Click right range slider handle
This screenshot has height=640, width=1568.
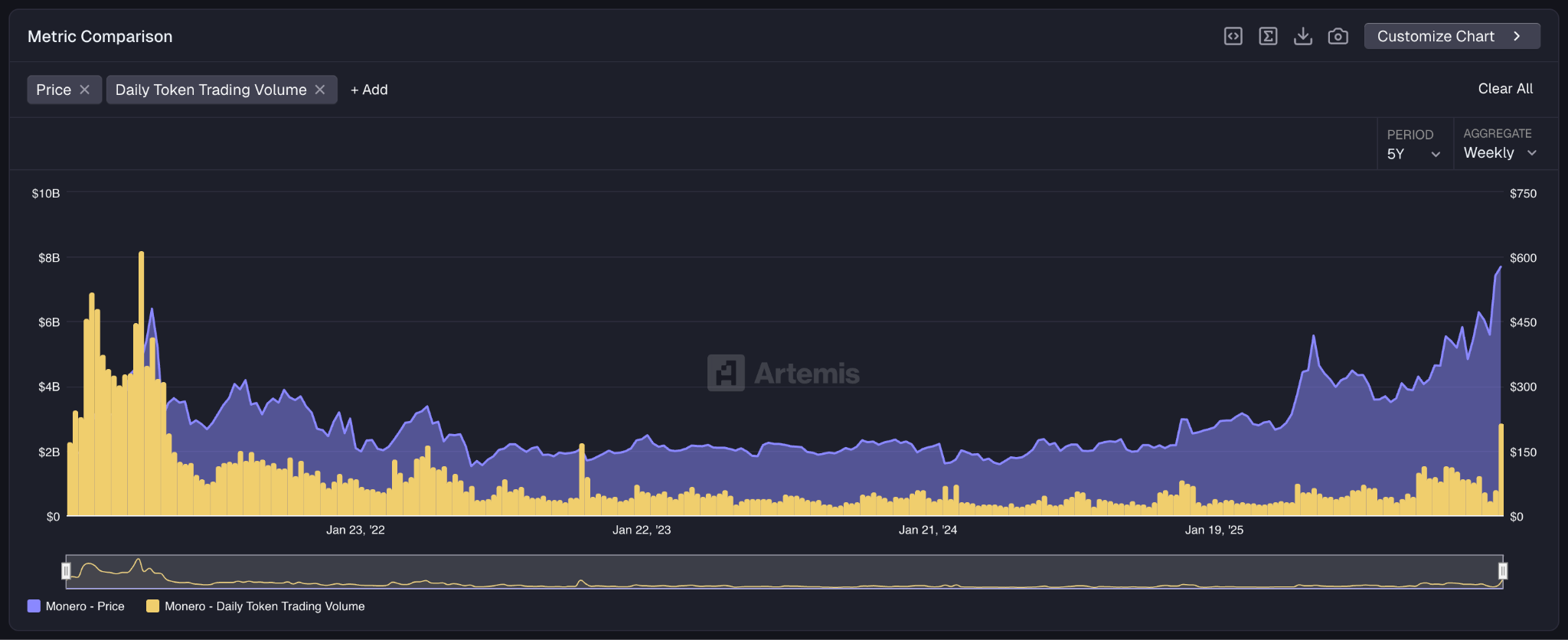click(1503, 571)
